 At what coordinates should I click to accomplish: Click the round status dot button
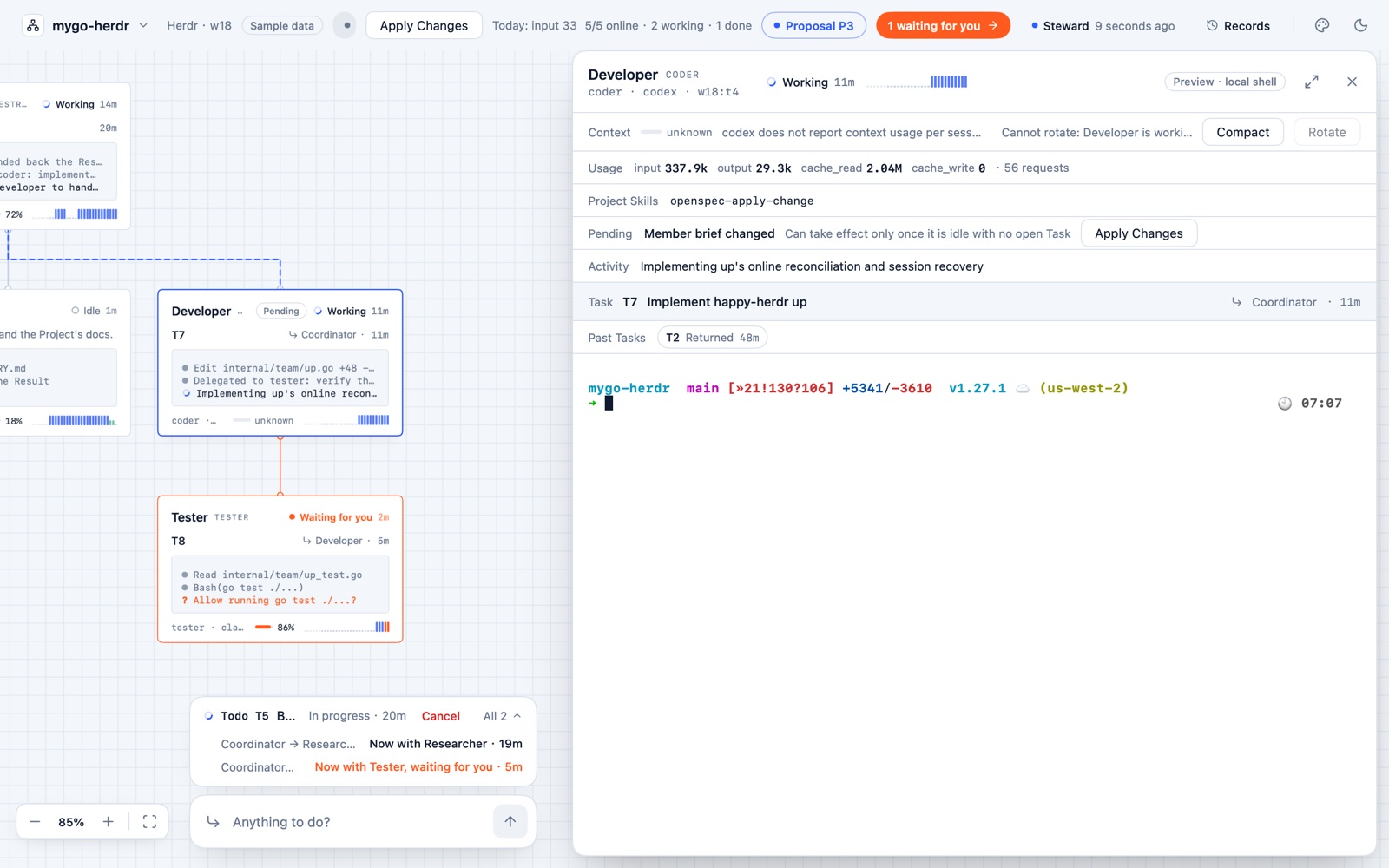tap(346, 25)
